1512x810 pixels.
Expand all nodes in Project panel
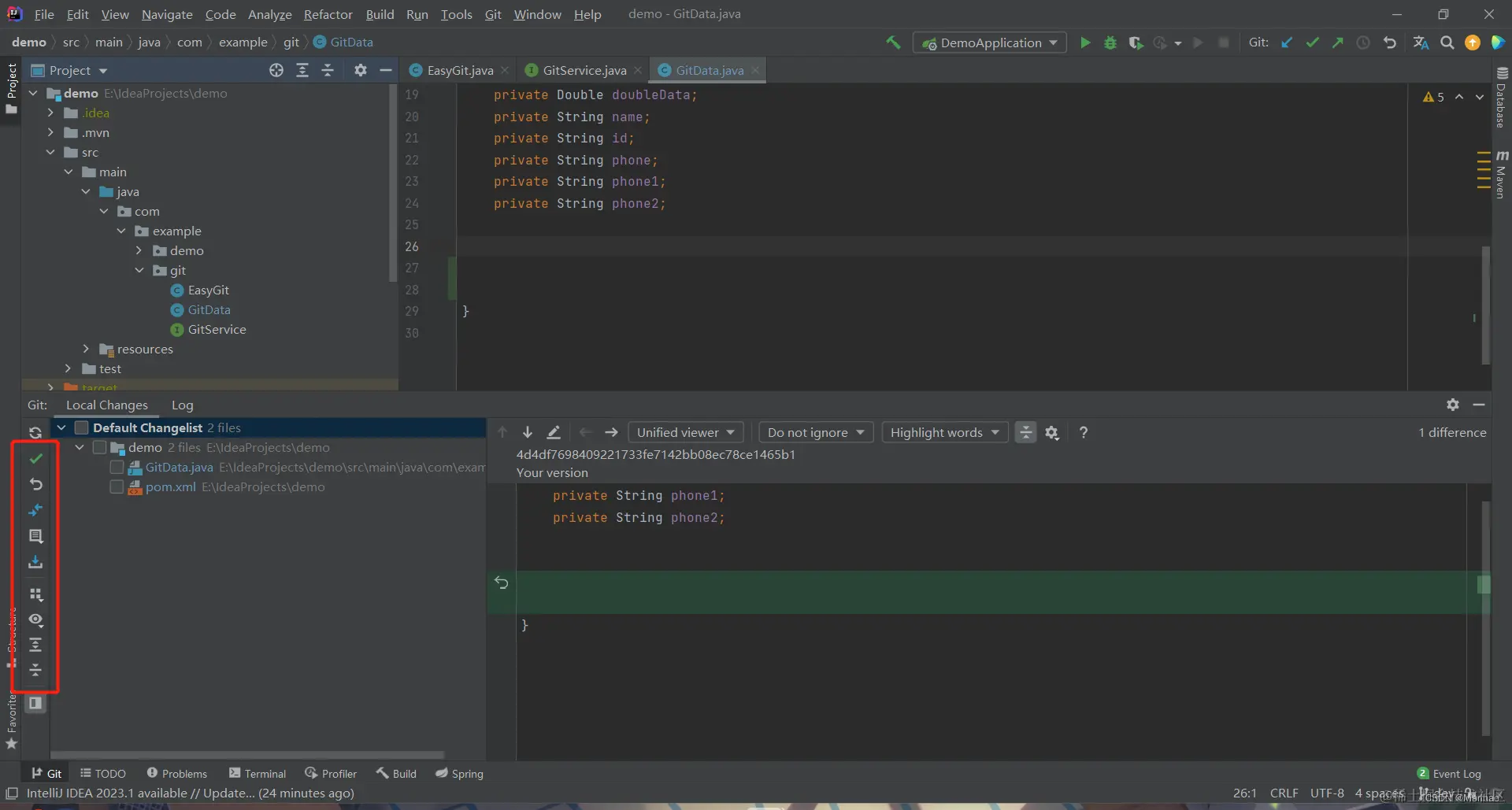(x=302, y=70)
